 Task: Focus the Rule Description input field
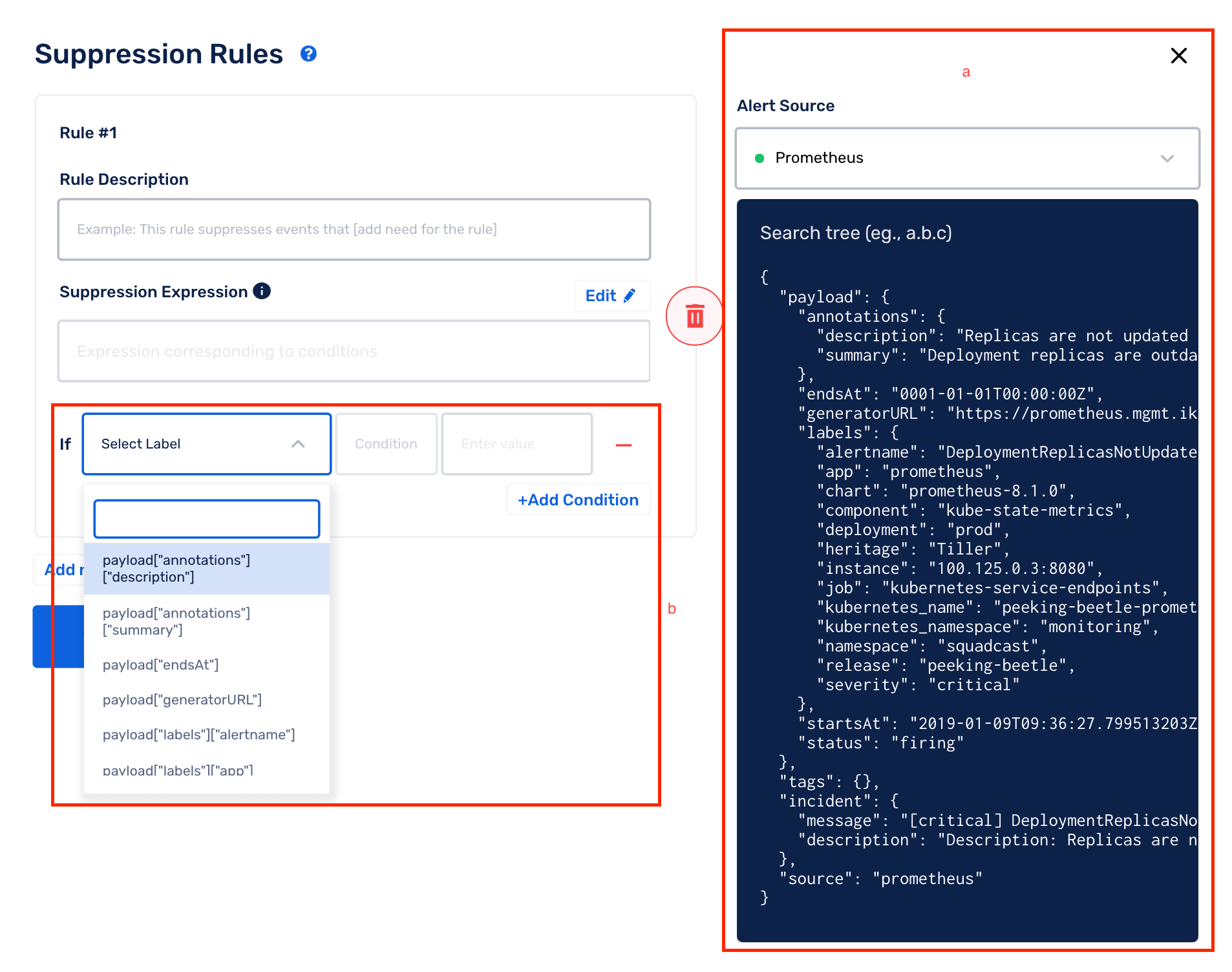354,229
